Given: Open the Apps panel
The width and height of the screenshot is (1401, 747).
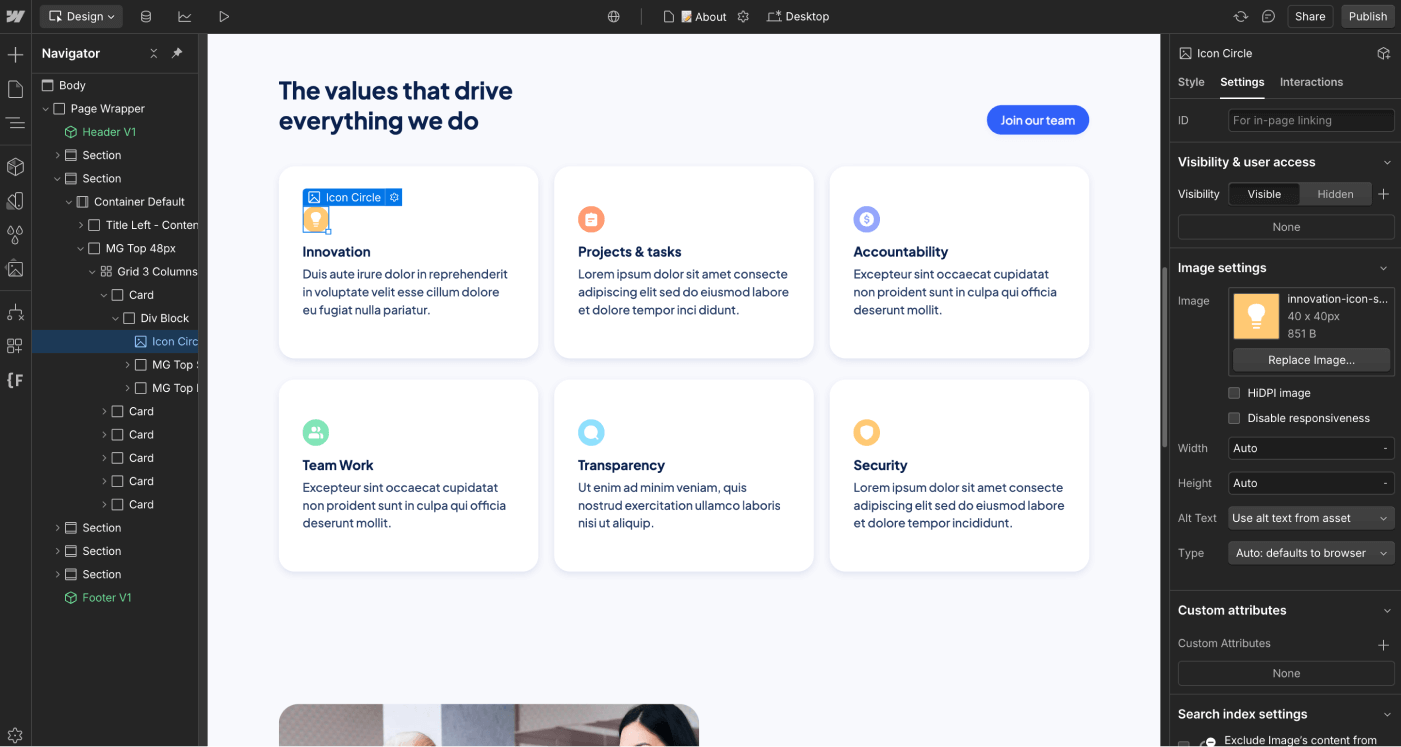Looking at the screenshot, I should (x=15, y=345).
